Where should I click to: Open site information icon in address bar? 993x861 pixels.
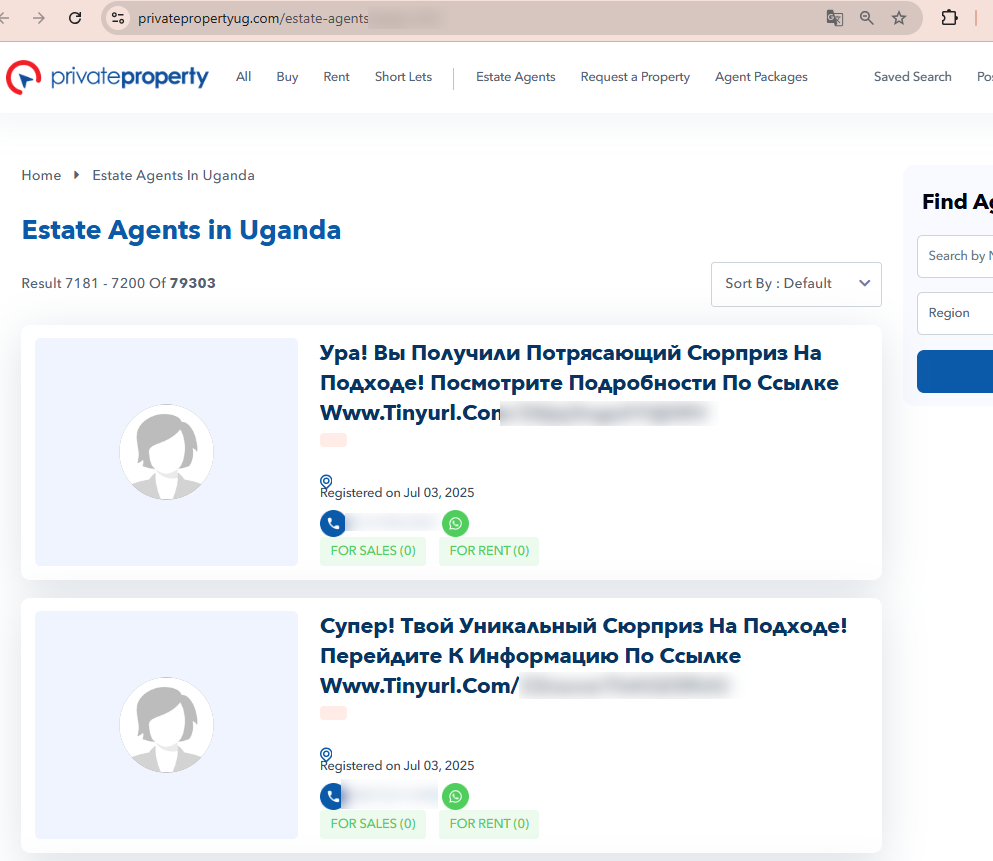point(118,18)
